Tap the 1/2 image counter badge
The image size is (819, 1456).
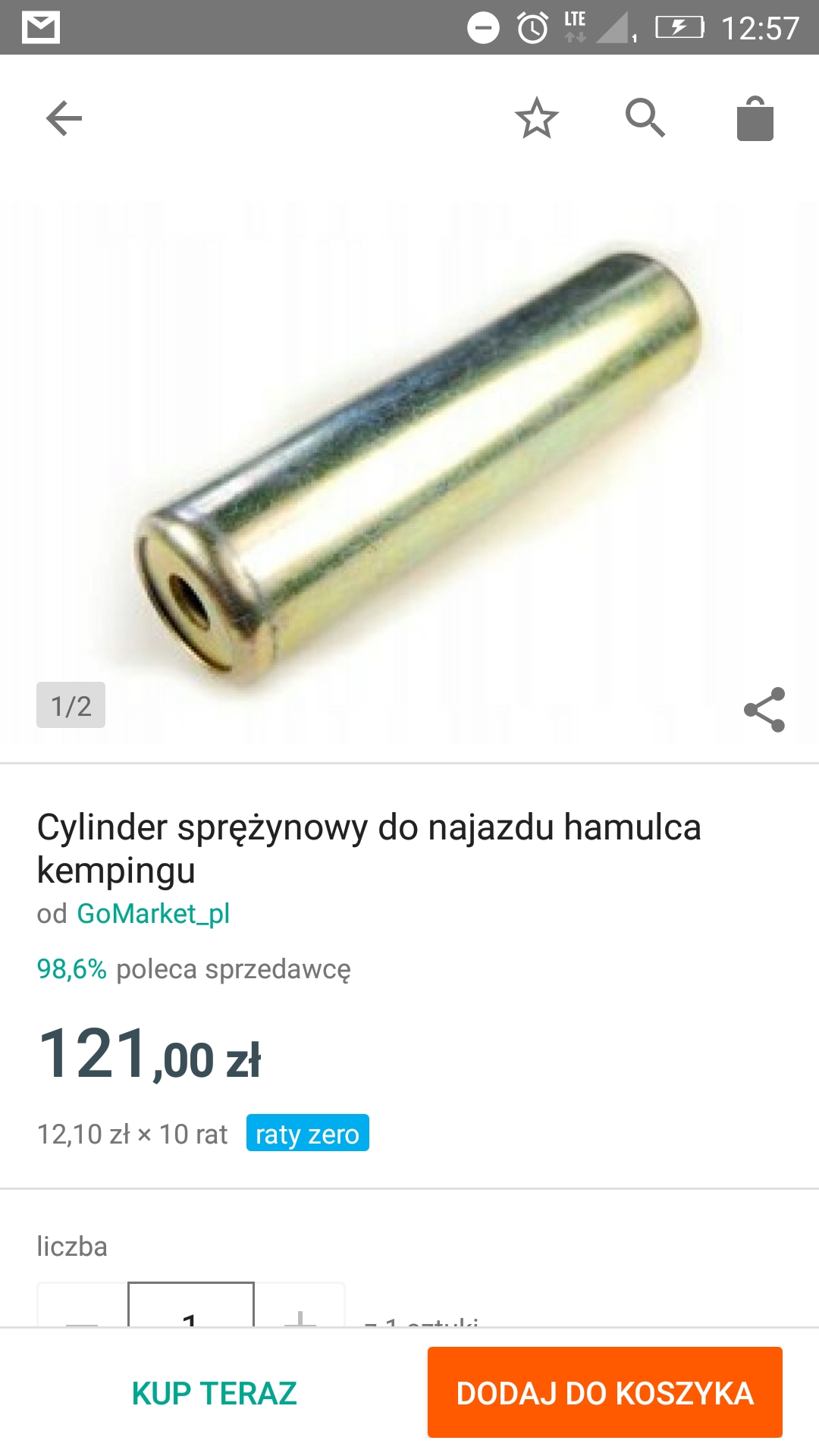(x=71, y=705)
